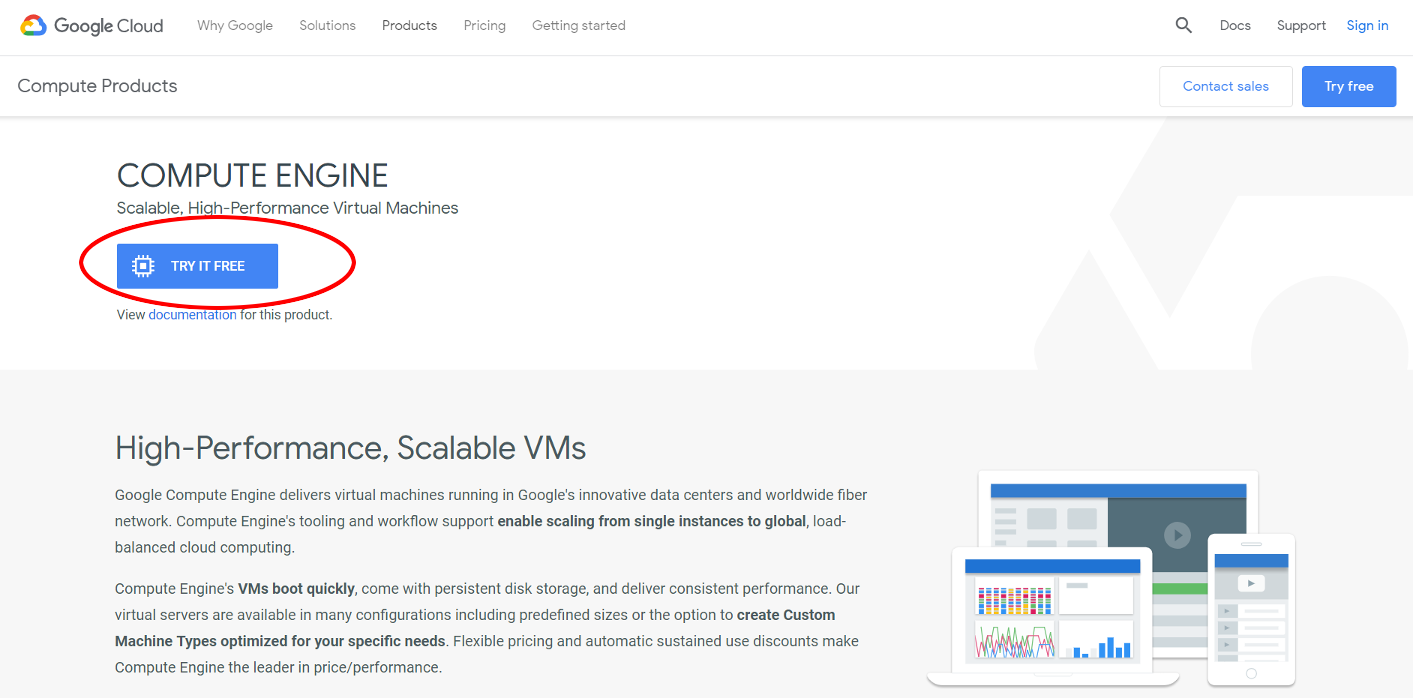Click the COMPUTE ENGINE title
This screenshot has width=1413, height=698.
[x=252, y=176]
